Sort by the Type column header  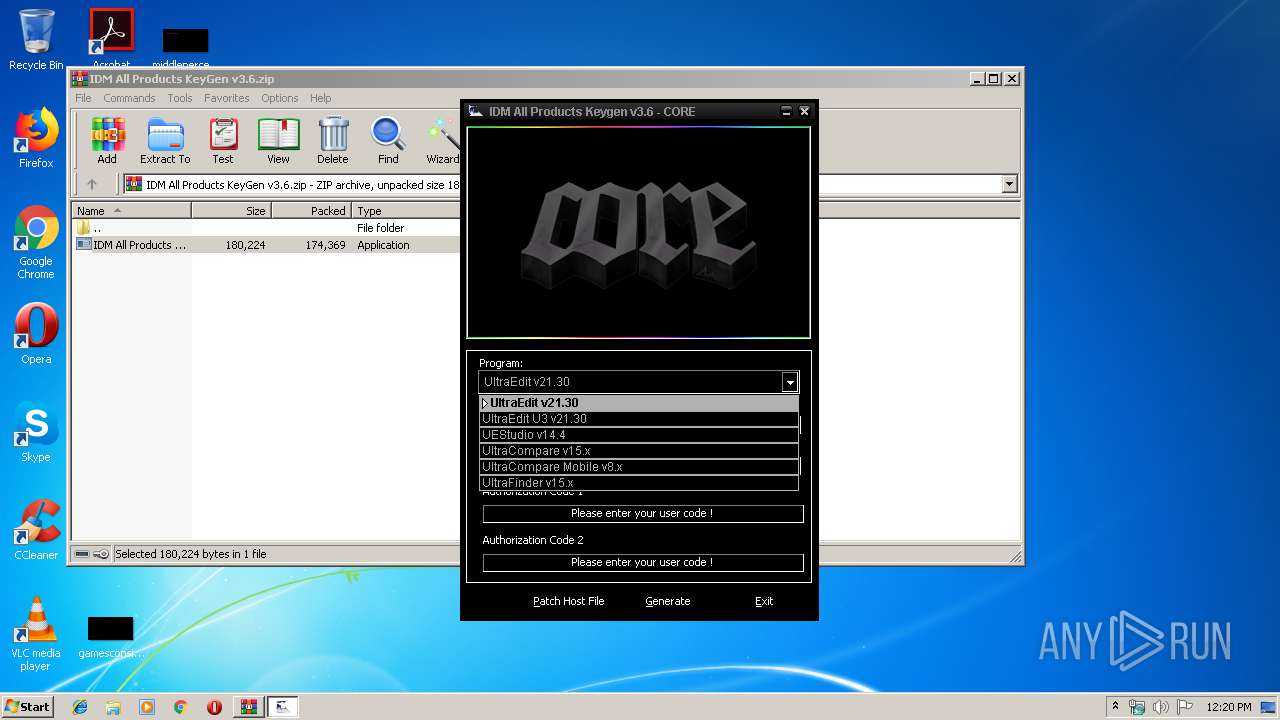(x=406, y=211)
